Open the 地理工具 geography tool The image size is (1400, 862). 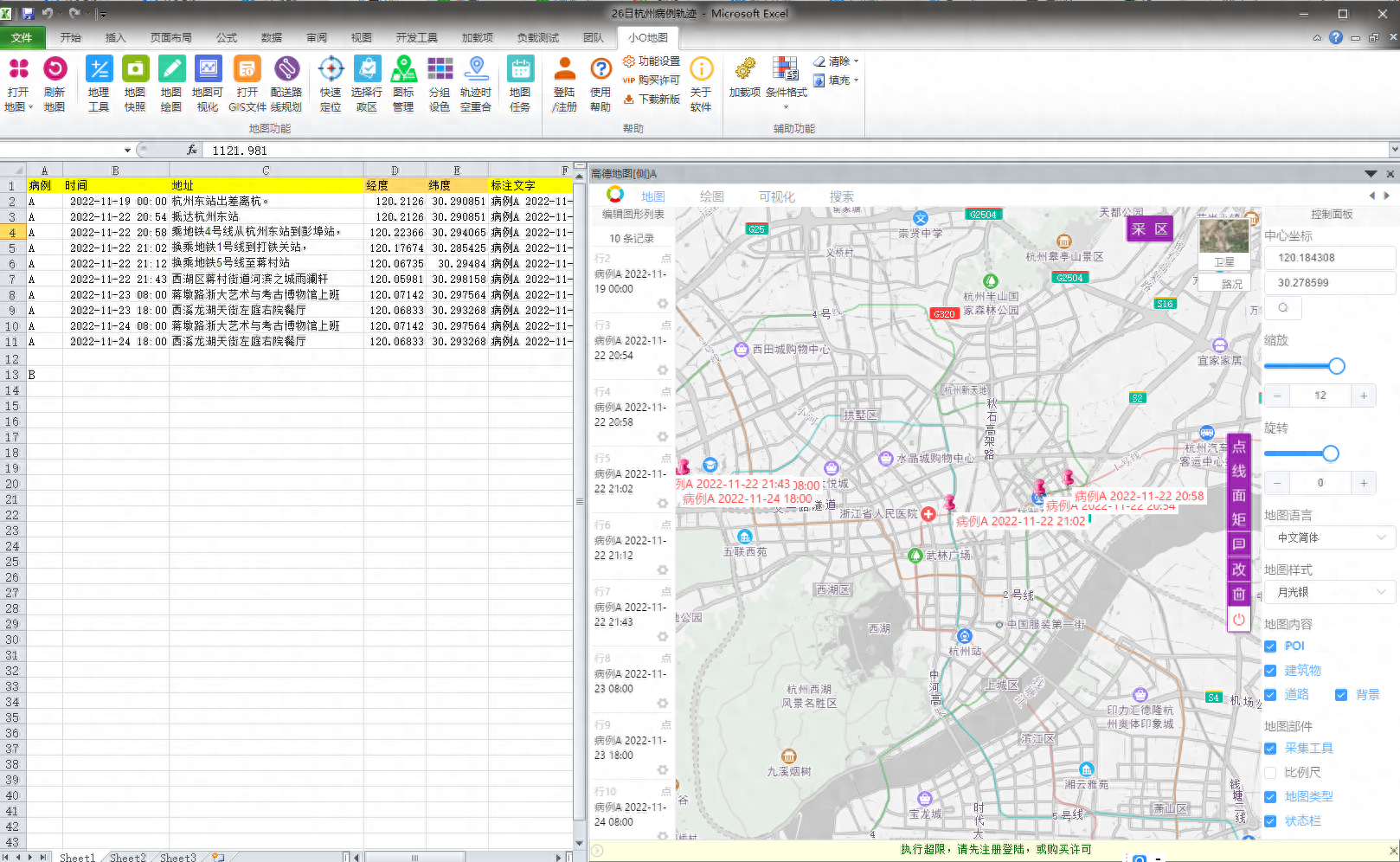tap(99, 69)
